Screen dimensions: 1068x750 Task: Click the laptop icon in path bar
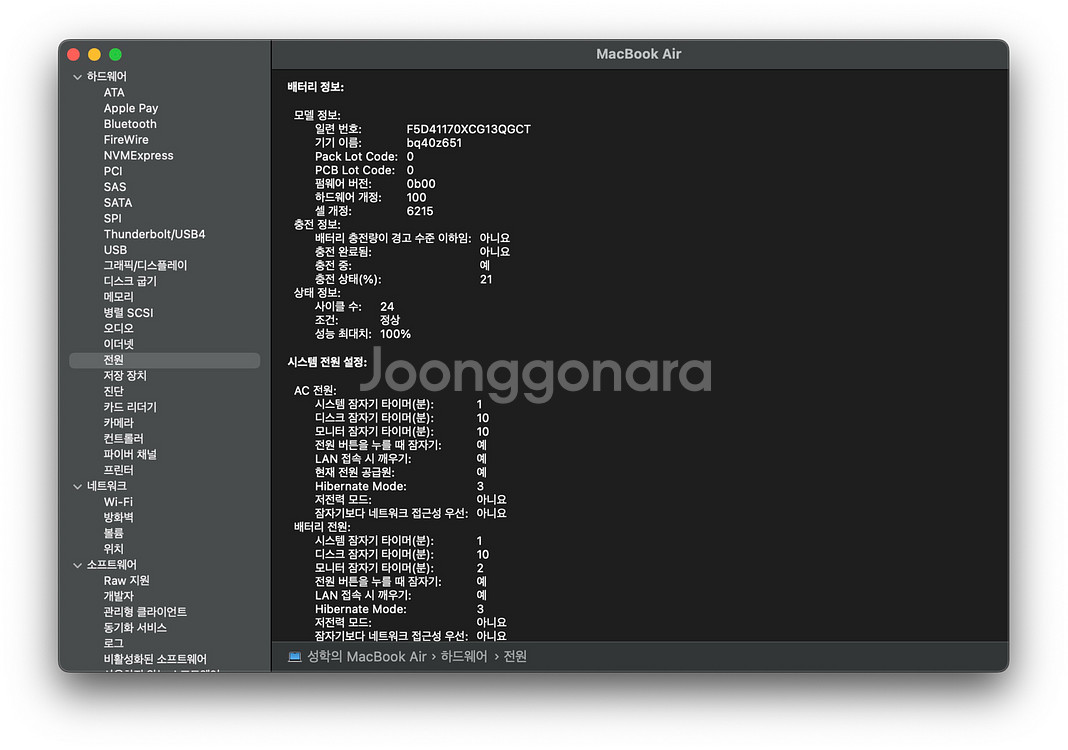pyautogui.click(x=295, y=657)
